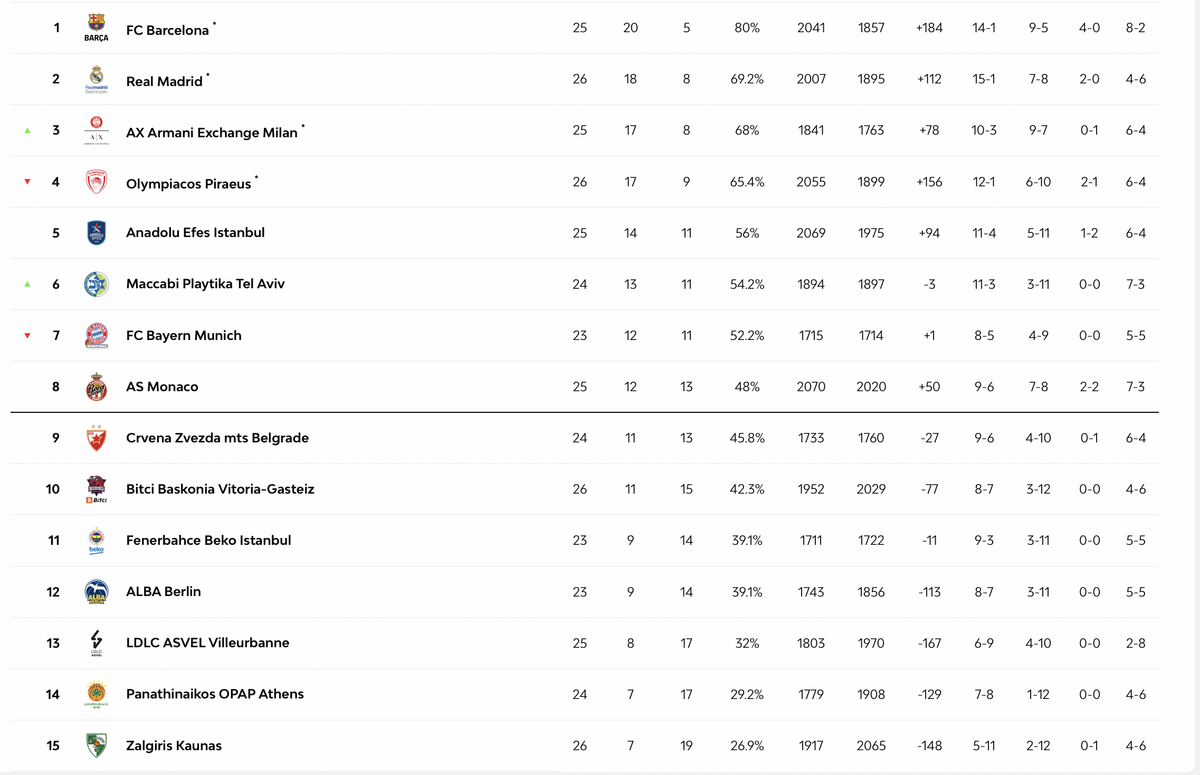1200x775 pixels.
Task: Go to Bitci Baskonia Vitoria-Gasteiz team name
Action: 220,489
